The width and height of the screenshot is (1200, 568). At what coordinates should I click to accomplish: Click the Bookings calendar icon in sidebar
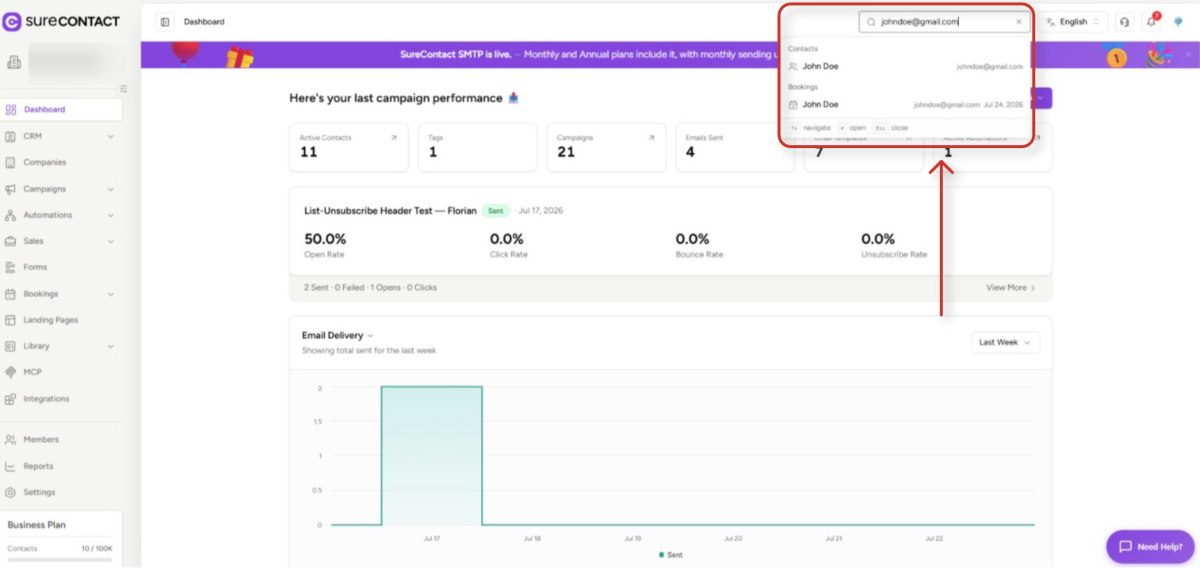tap(11, 294)
